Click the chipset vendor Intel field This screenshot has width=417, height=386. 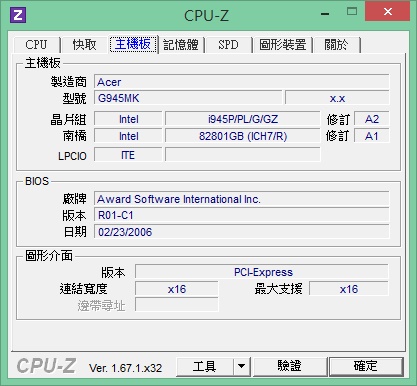coord(128,119)
